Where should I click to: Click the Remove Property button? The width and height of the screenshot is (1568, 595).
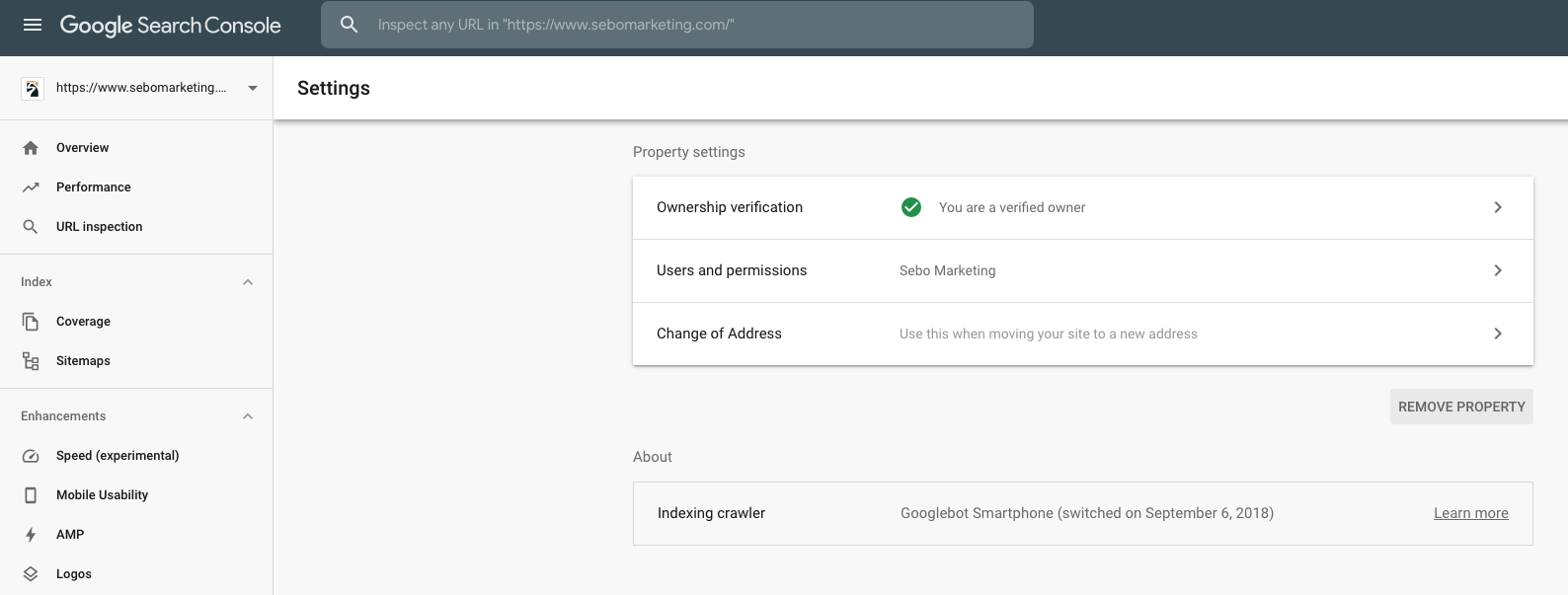(1460, 407)
